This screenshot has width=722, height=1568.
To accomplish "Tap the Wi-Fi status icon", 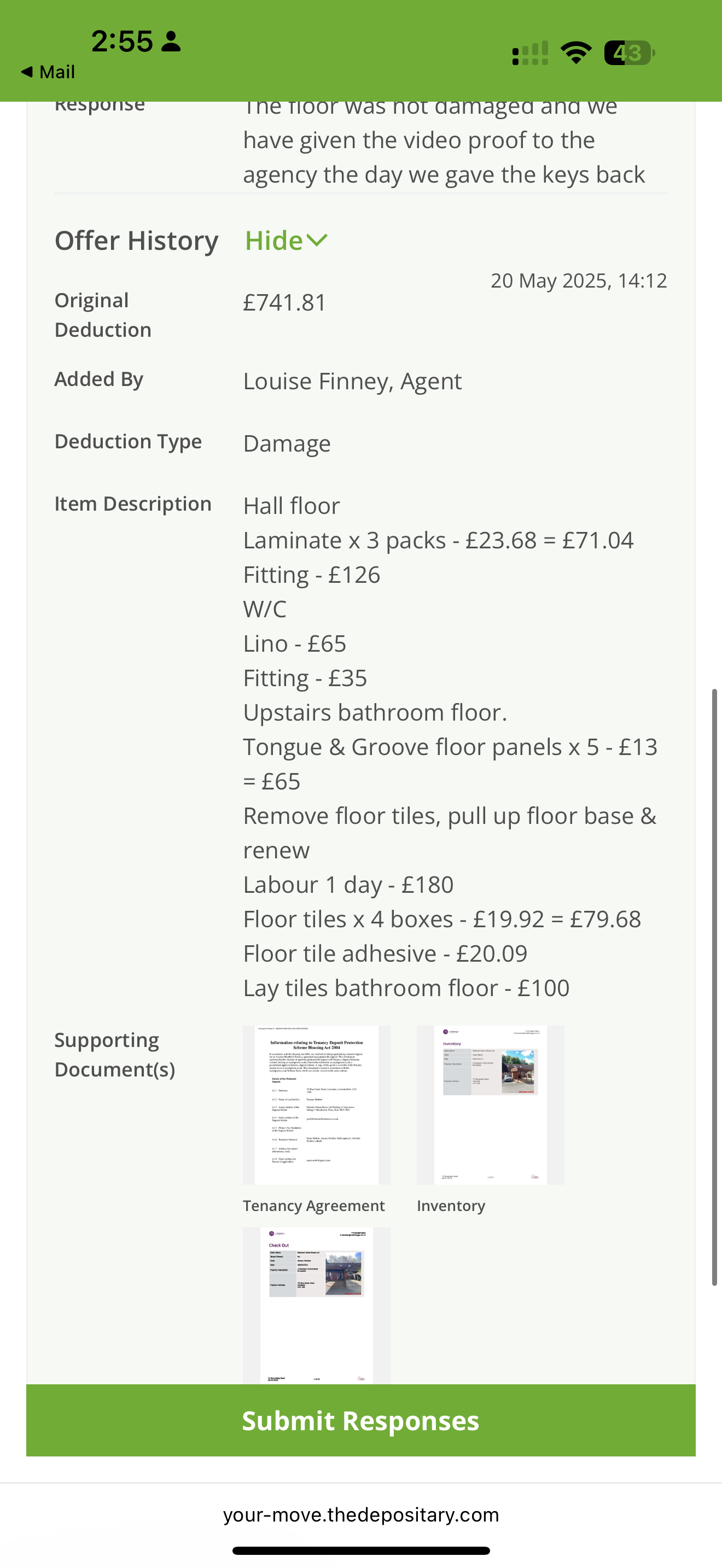I will point(576,53).
